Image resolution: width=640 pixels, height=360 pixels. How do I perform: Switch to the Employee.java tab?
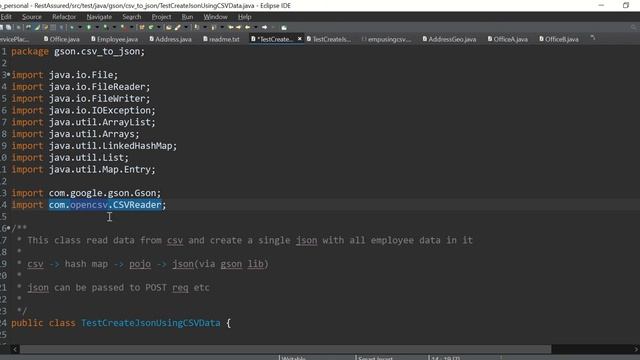coord(115,39)
